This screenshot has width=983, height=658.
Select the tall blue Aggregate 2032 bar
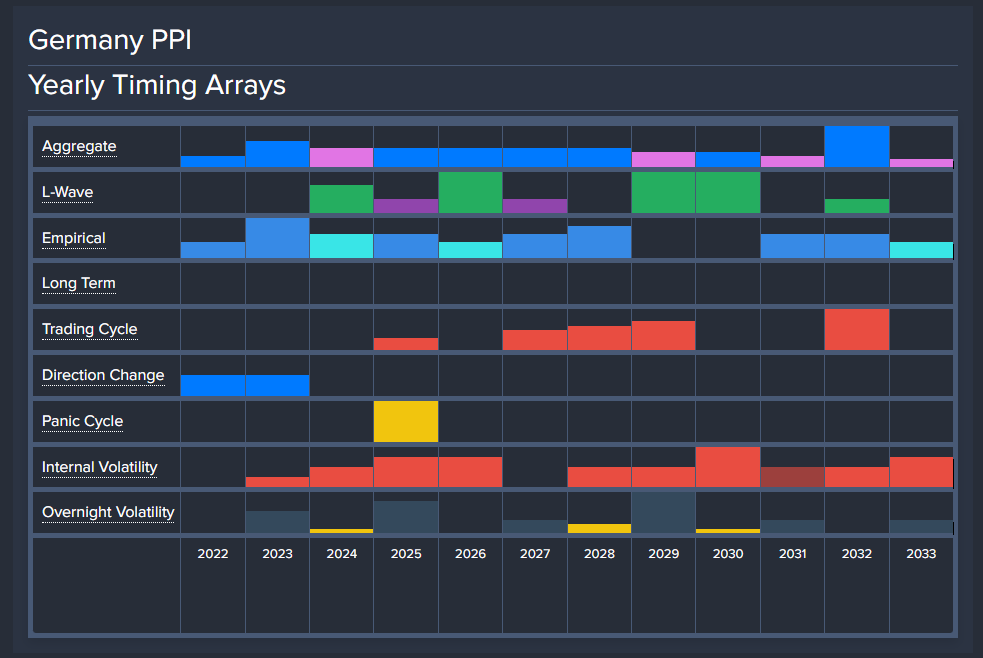856,147
